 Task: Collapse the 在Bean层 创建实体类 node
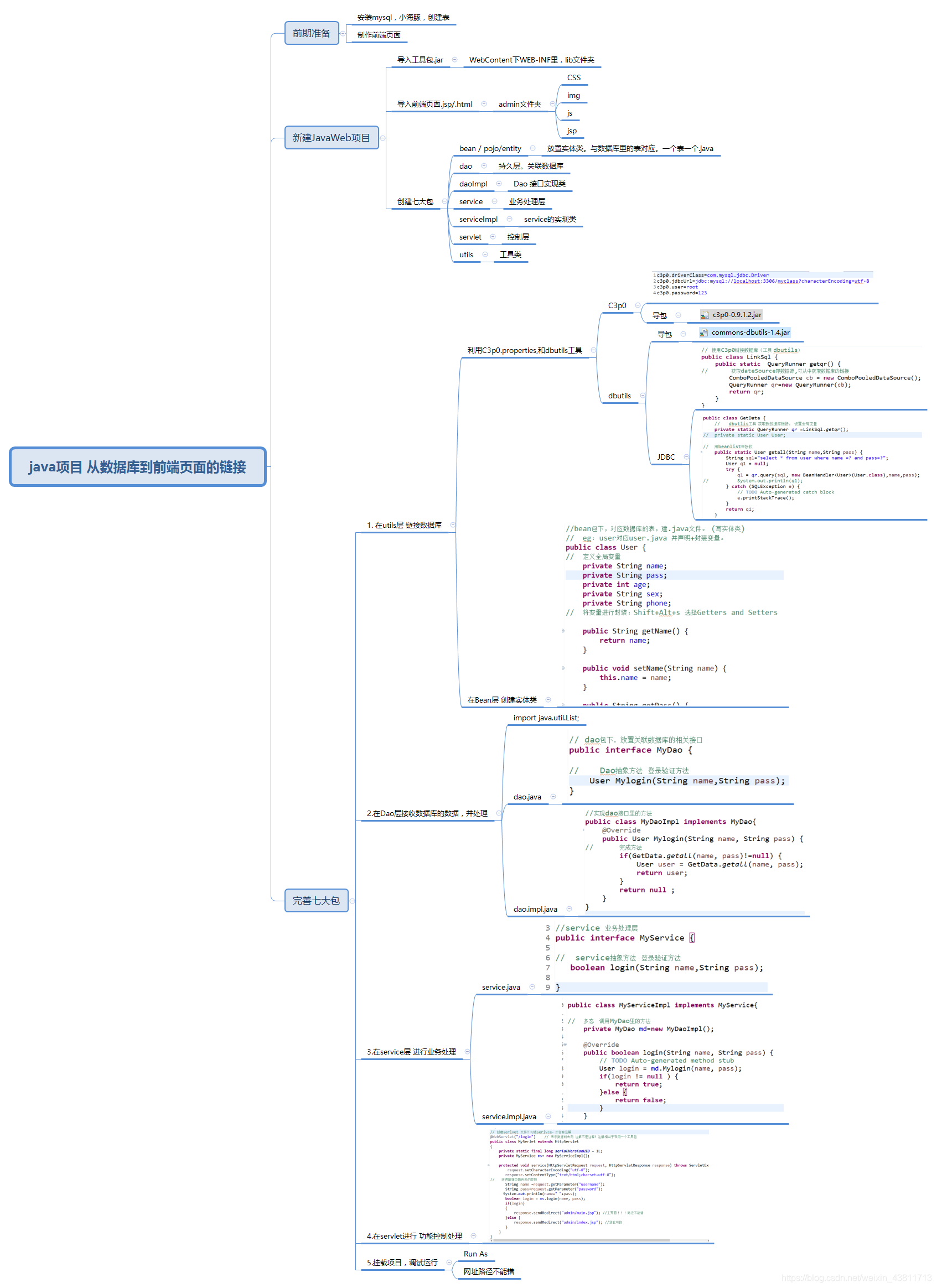click(548, 700)
